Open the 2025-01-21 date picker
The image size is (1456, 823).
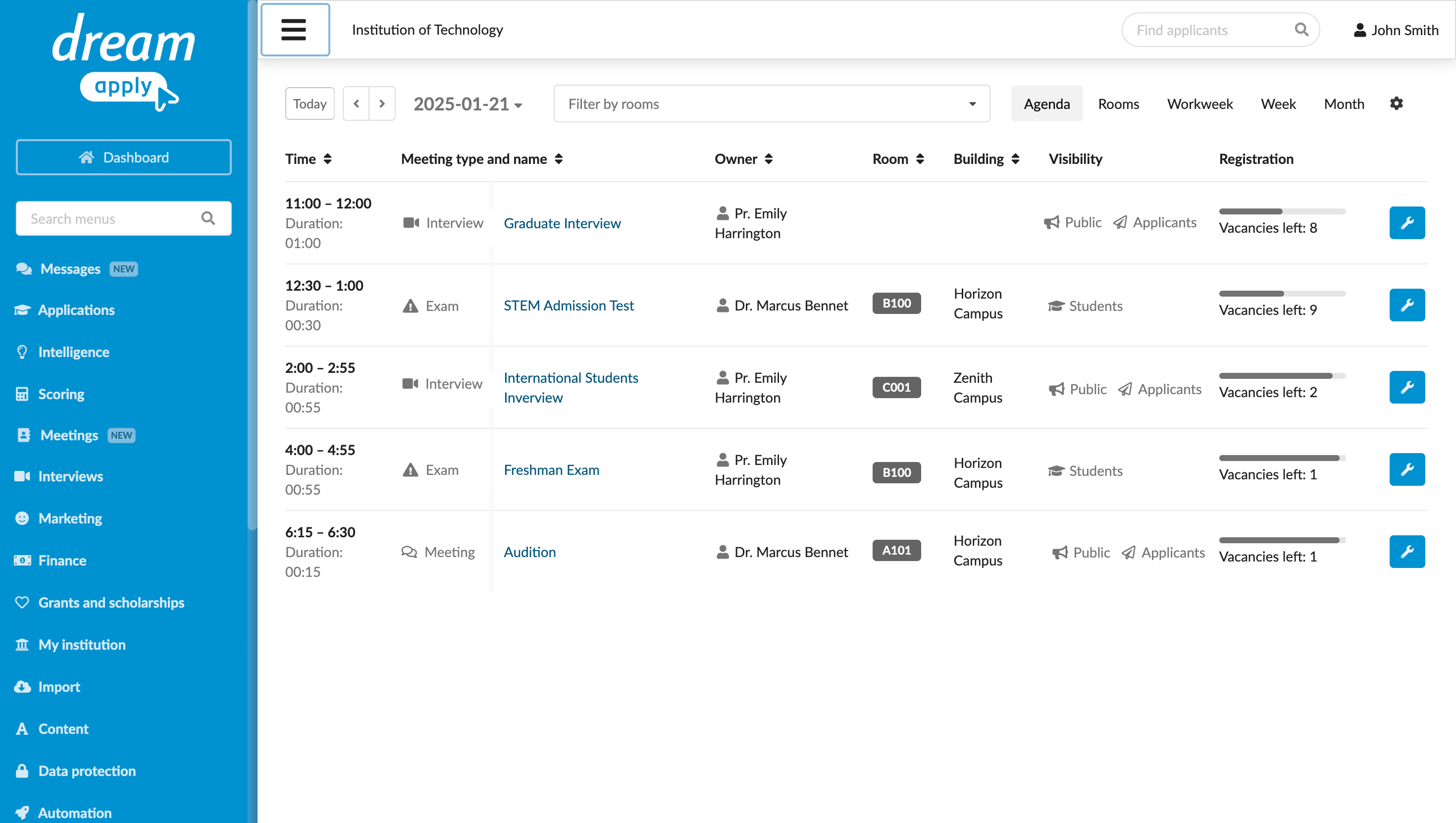pos(468,104)
